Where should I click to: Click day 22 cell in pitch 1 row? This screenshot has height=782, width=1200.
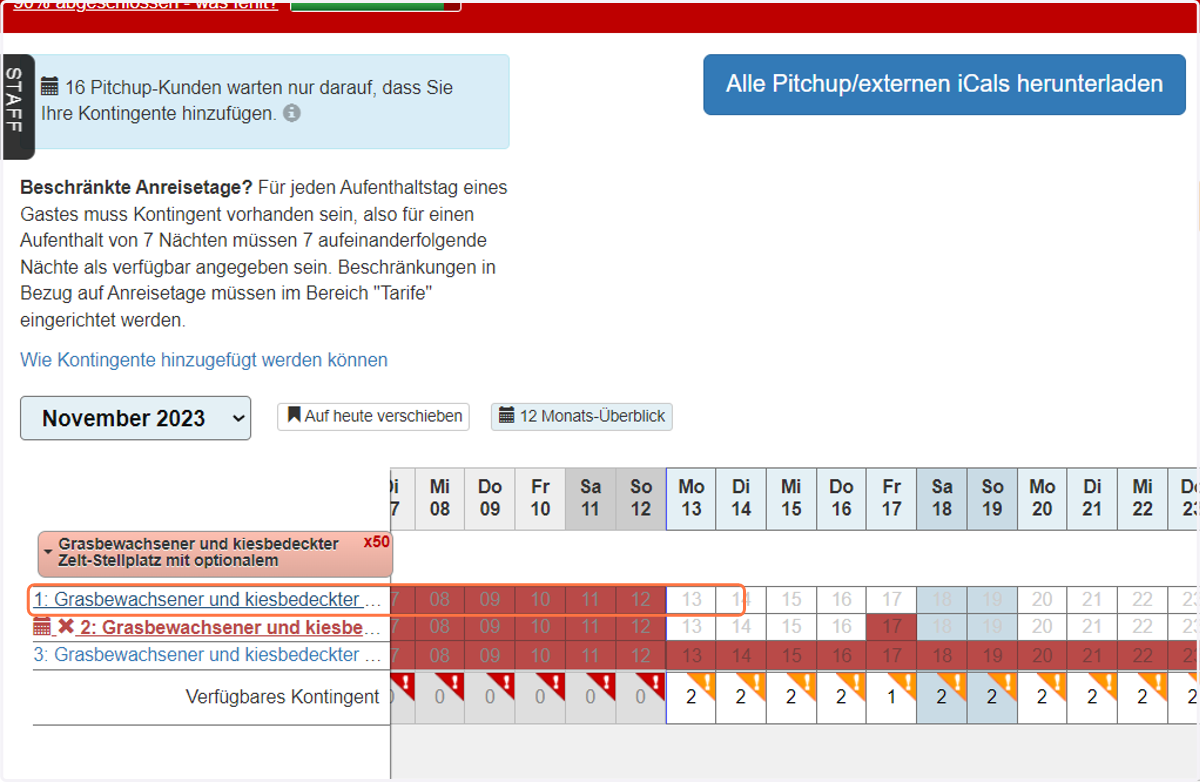pos(1142,600)
